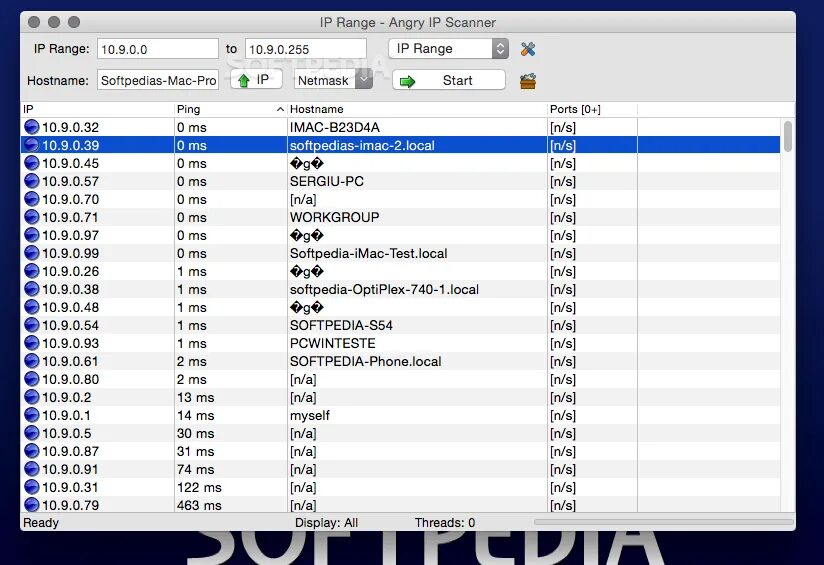Click the status icon for 10.9.0.2

32,397
